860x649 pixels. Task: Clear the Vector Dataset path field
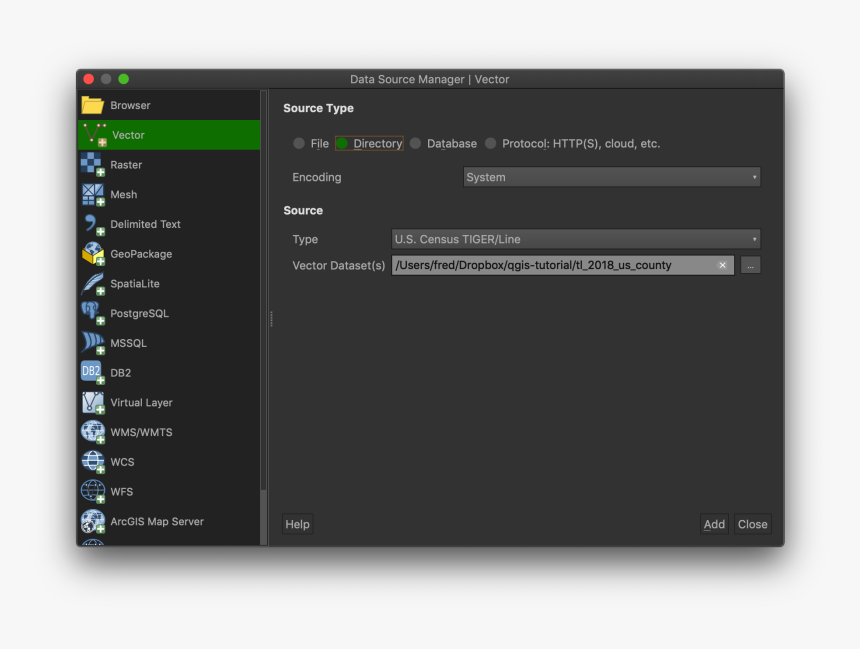(722, 265)
